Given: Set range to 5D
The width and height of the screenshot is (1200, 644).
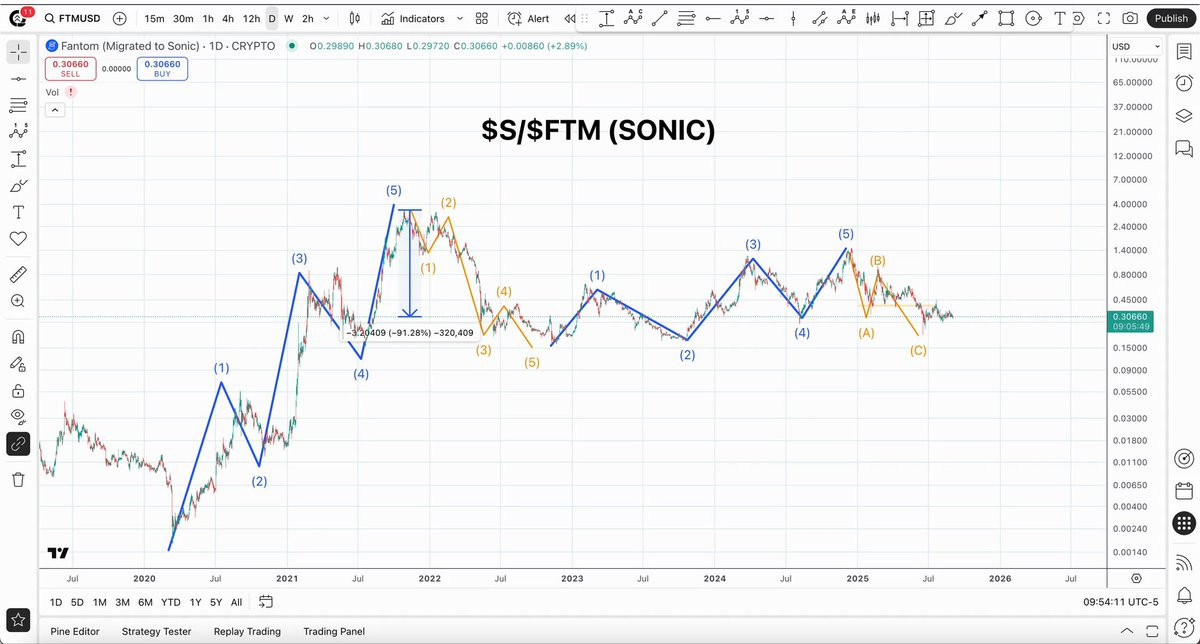Looking at the screenshot, I should pyautogui.click(x=77, y=602).
